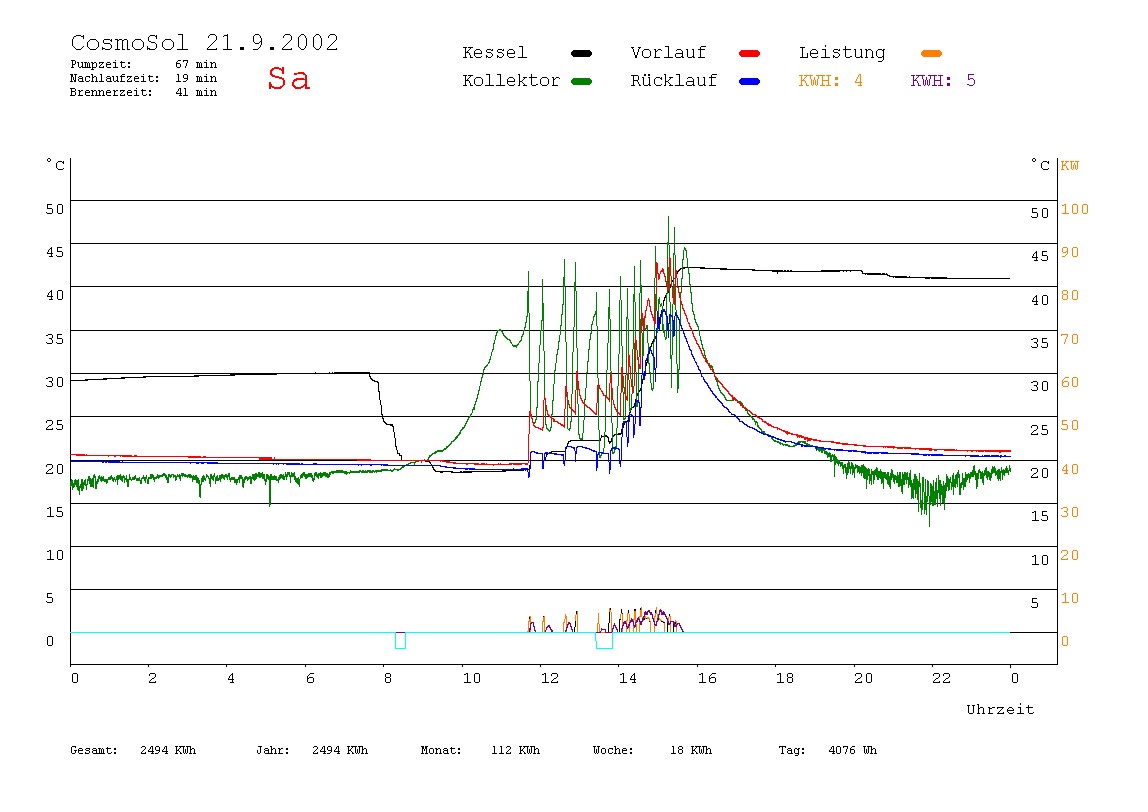Click the green collector peak above 45°C

pos(668,231)
